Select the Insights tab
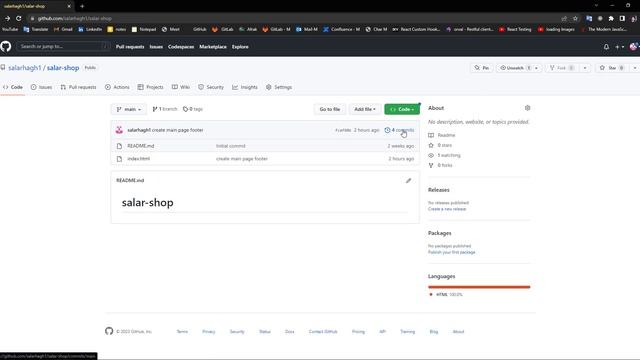640x360 pixels. click(x=245, y=87)
